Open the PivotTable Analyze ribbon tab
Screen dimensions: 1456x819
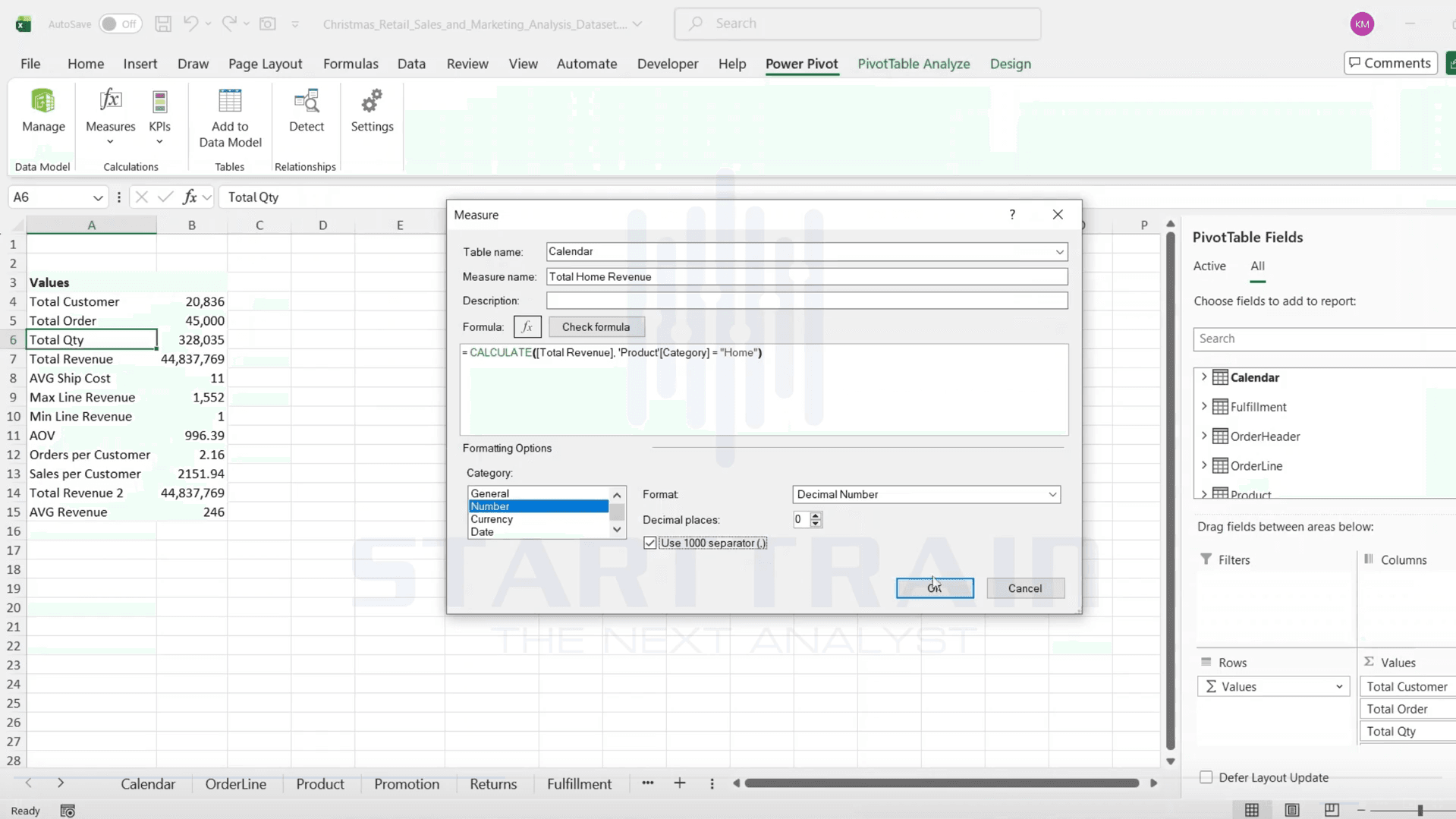pyautogui.click(x=914, y=64)
